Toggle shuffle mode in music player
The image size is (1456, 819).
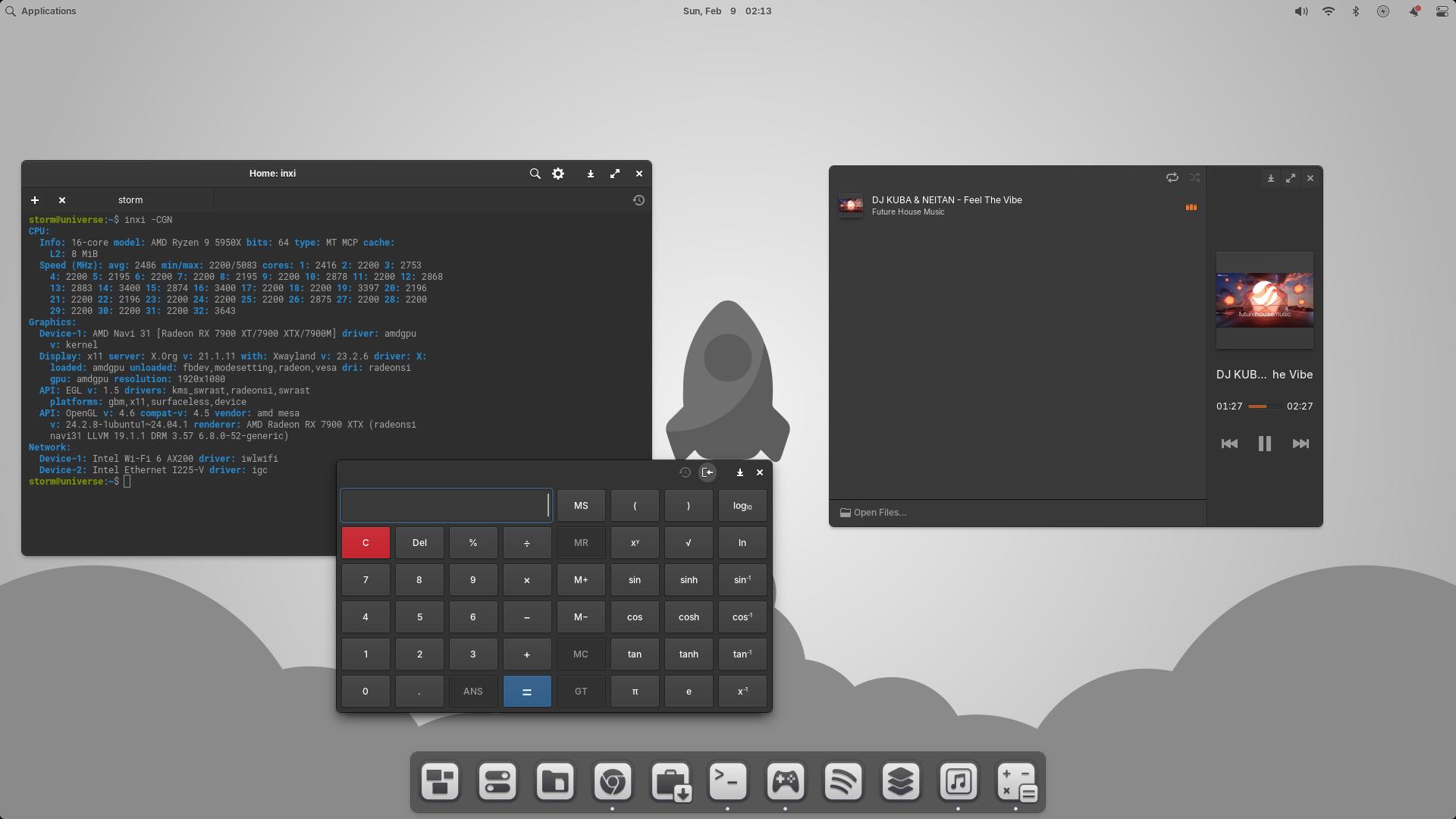(x=1194, y=177)
